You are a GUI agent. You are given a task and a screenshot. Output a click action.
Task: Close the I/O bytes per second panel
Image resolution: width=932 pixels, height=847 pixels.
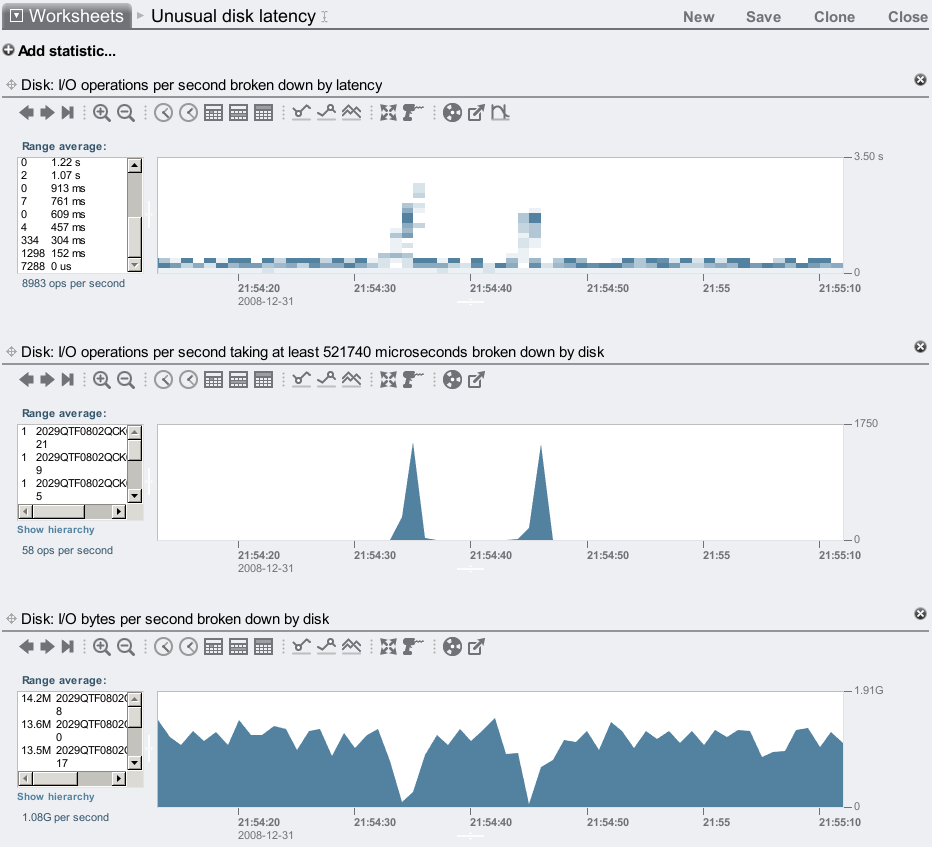[x=920, y=613]
